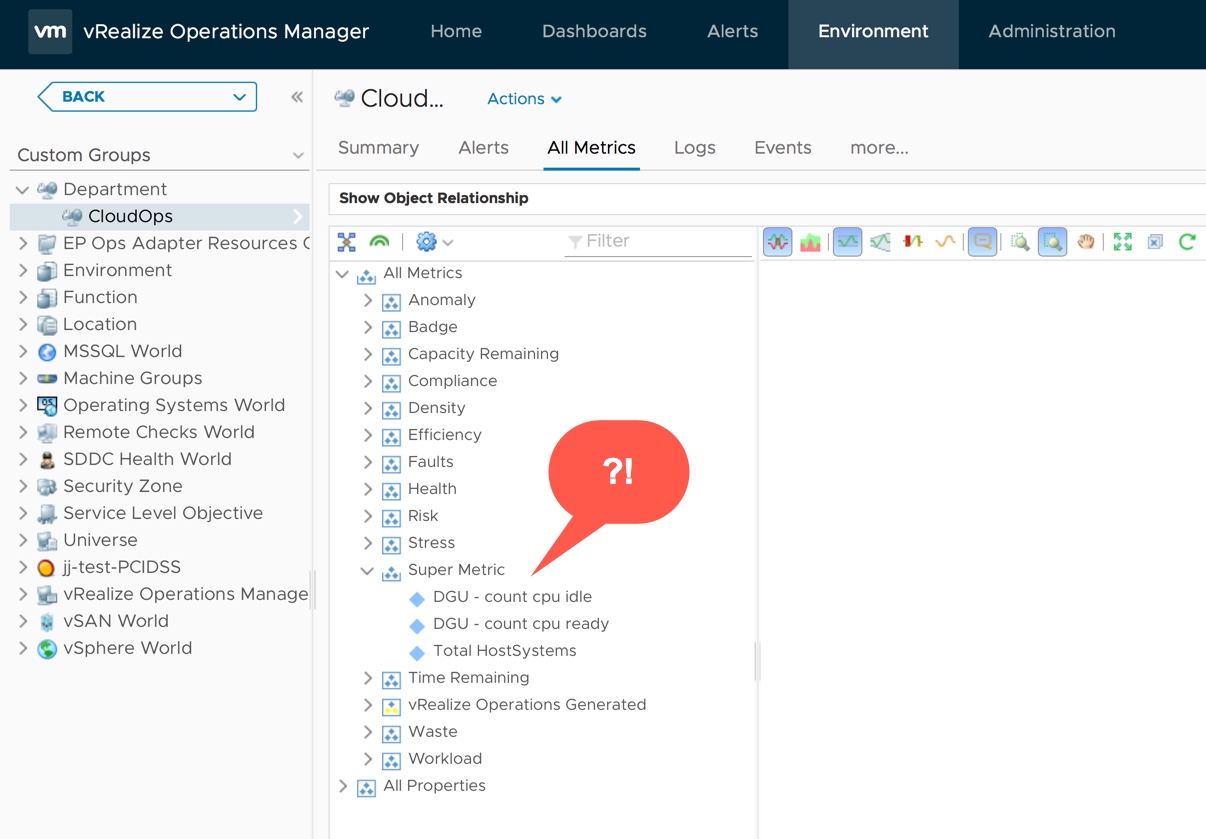Open the BACK dropdown arrow
This screenshot has width=1206, height=839.
tap(239, 97)
